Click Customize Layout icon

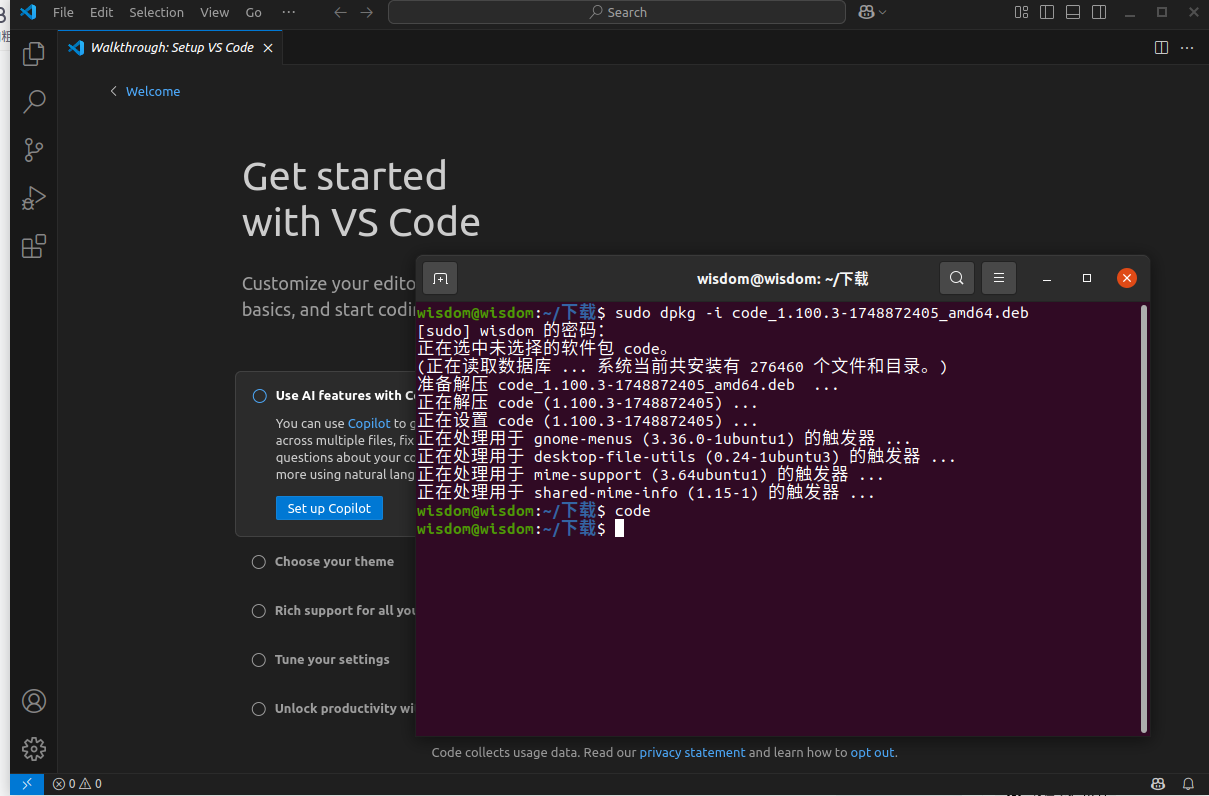(x=1021, y=12)
